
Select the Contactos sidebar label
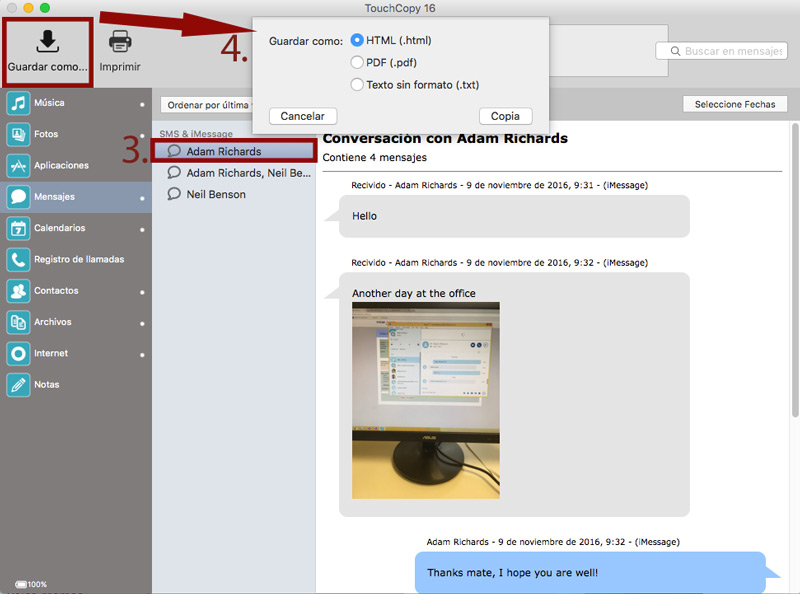pyautogui.click(x=56, y=290)
